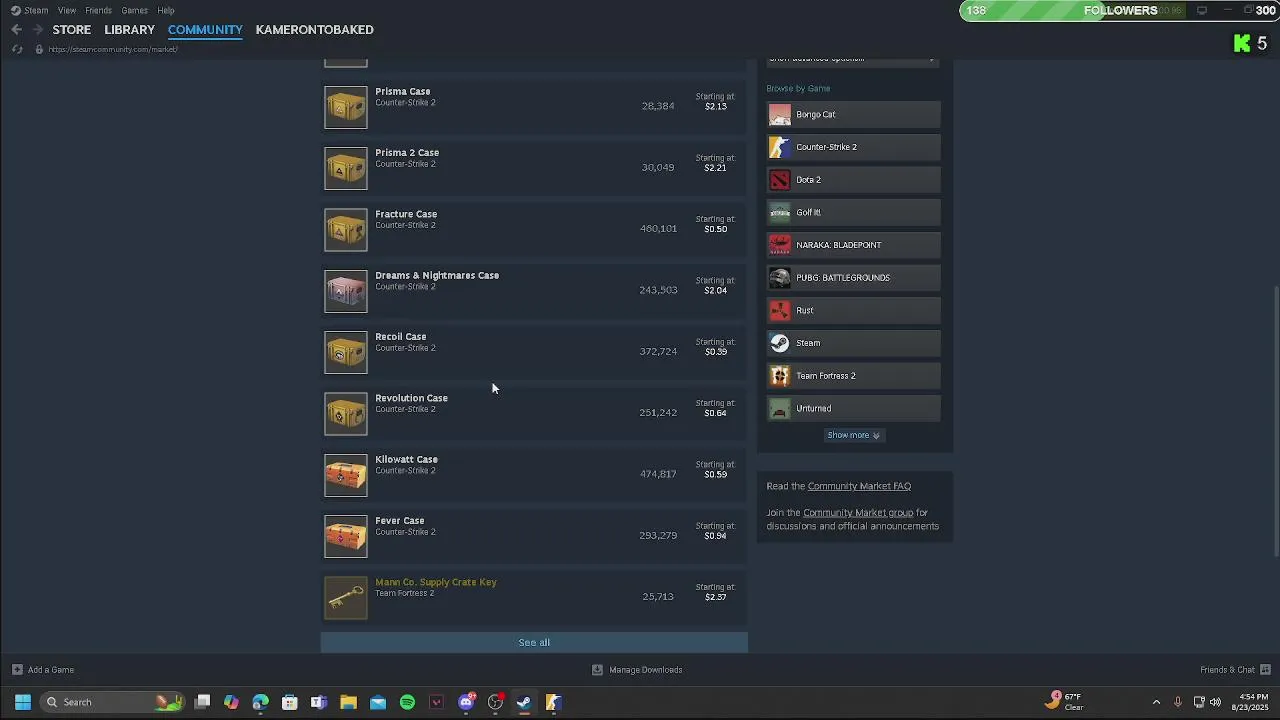Browse Rust market items
The width and height of the screenshot is (1280, 720).
pyautogui.click(x=853, y=310)
